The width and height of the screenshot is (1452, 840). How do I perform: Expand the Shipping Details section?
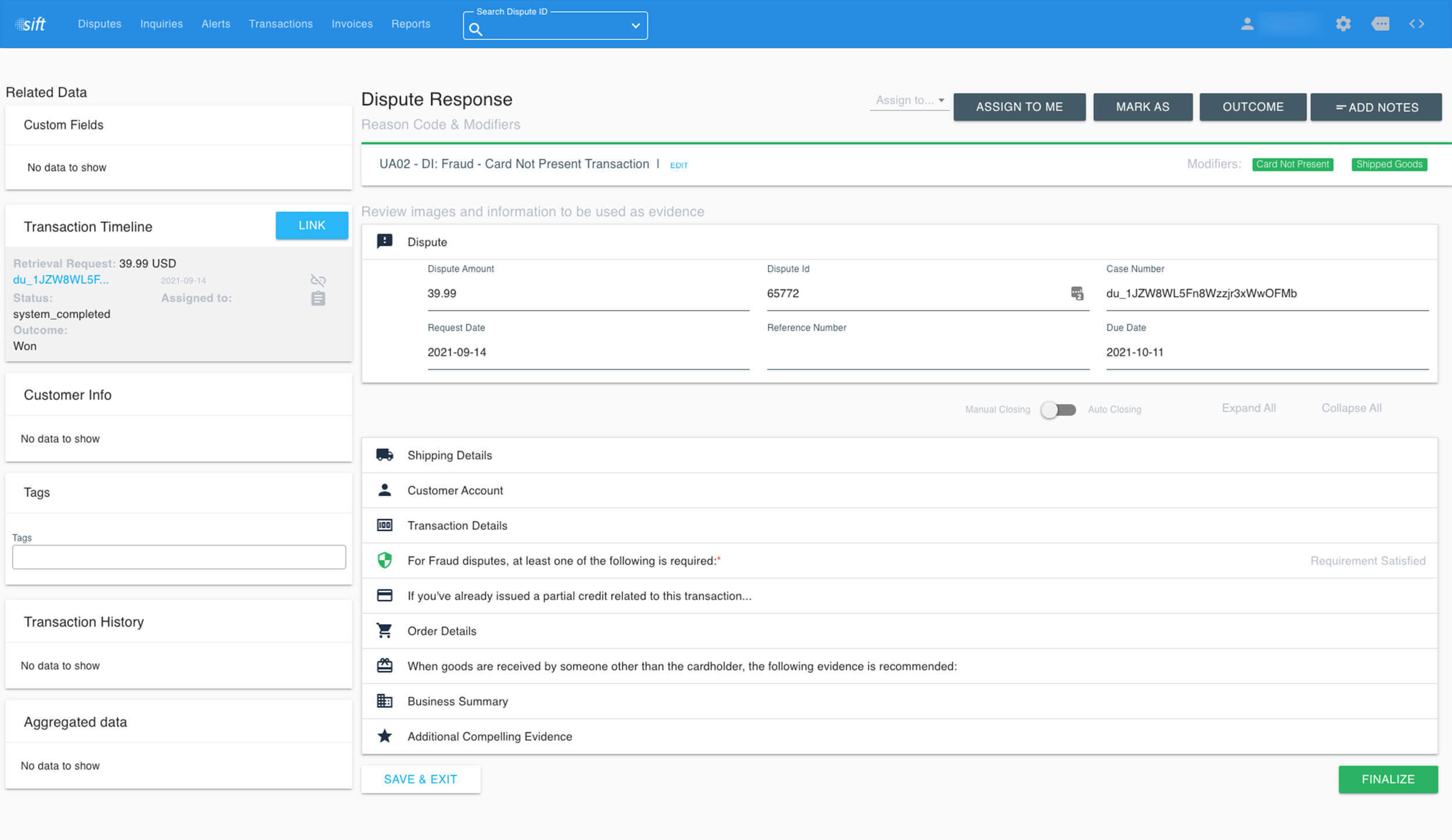pyautogui.click(x=450, y=455)
